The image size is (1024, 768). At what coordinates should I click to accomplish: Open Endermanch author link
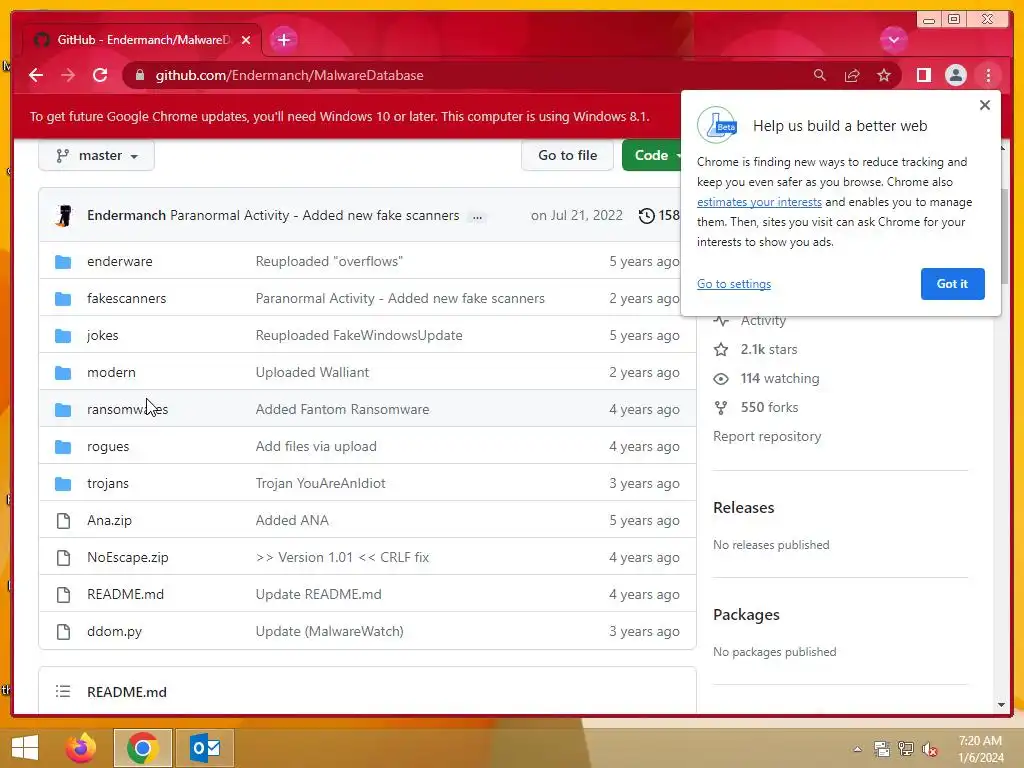pyautogui.click(x=126, y=216)
